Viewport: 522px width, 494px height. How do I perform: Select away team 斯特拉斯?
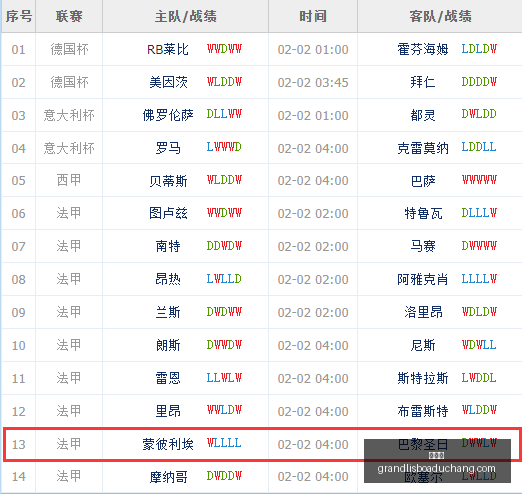tap(423, 378)
